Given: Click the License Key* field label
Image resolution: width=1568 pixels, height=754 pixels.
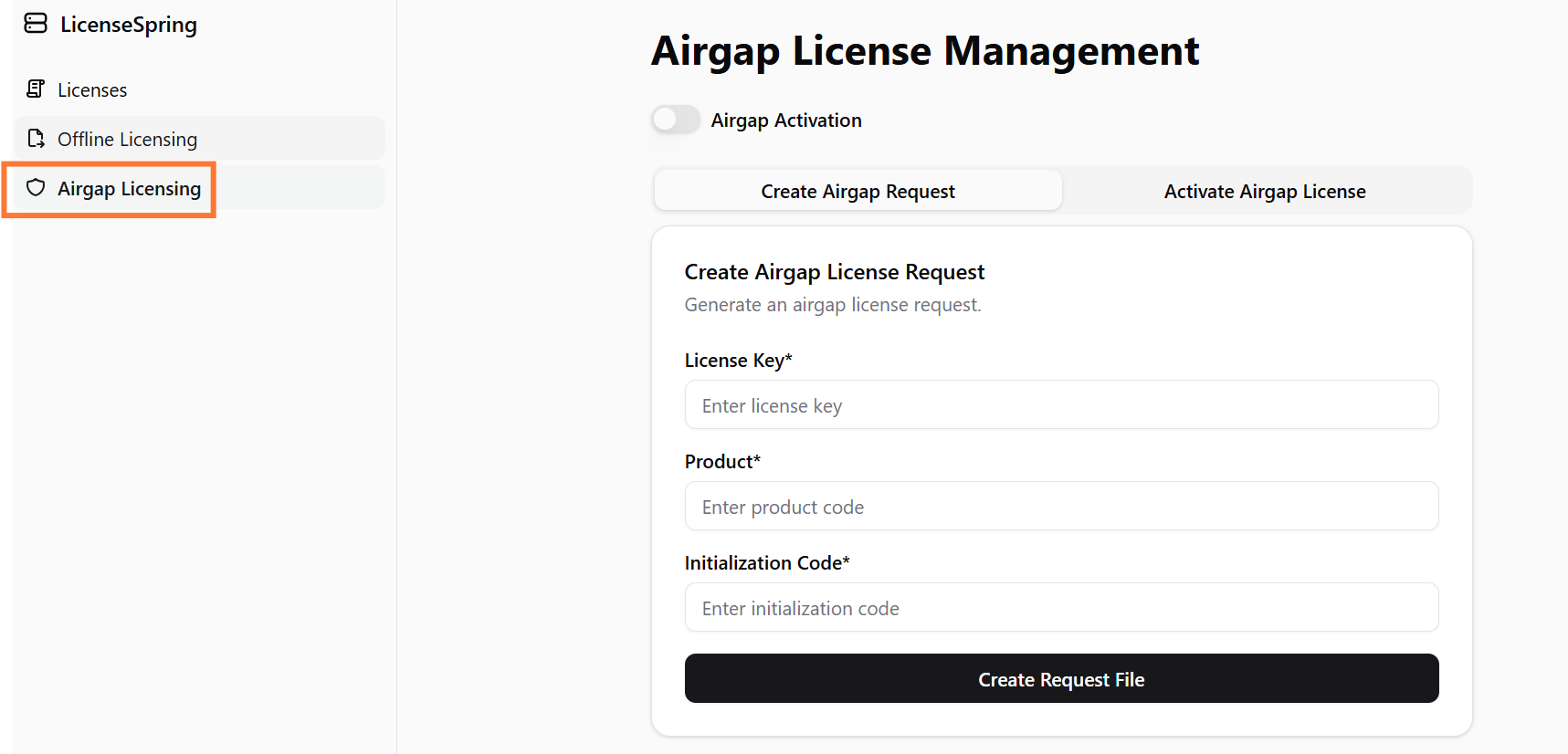Looking at the screenshot, I should tap(738, 361).
